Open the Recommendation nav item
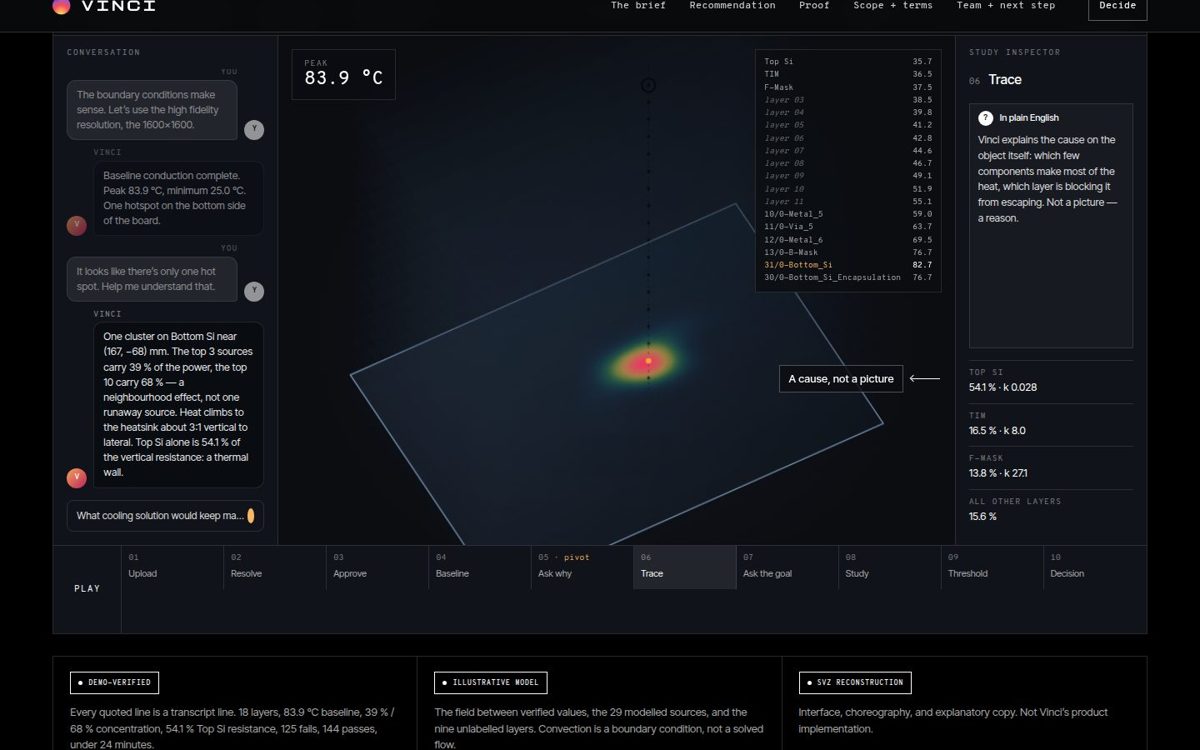Viewport: 1200px width, 750px height. (x=732, y=5)
